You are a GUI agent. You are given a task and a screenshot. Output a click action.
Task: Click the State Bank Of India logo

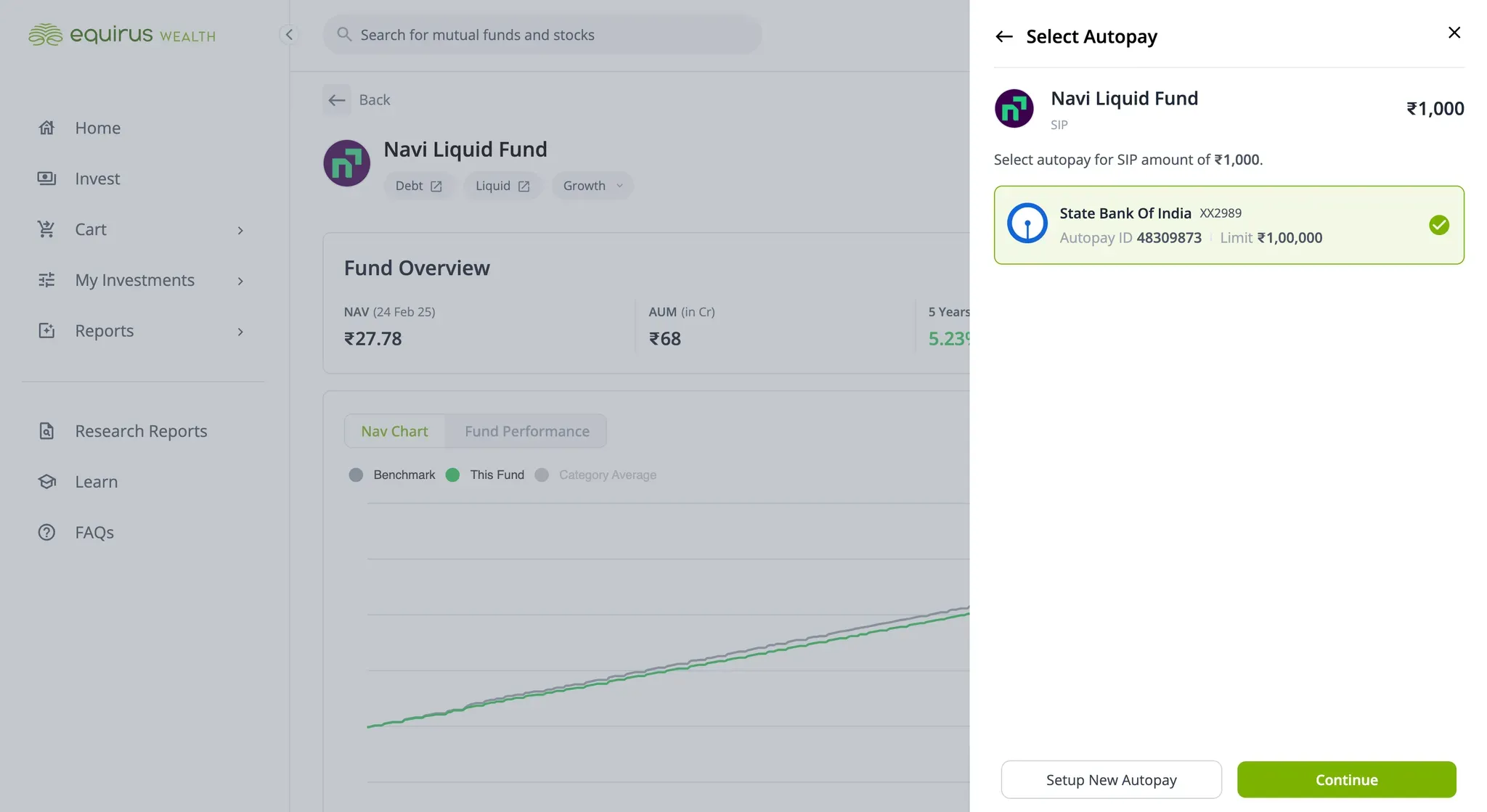coord(1027,223)
